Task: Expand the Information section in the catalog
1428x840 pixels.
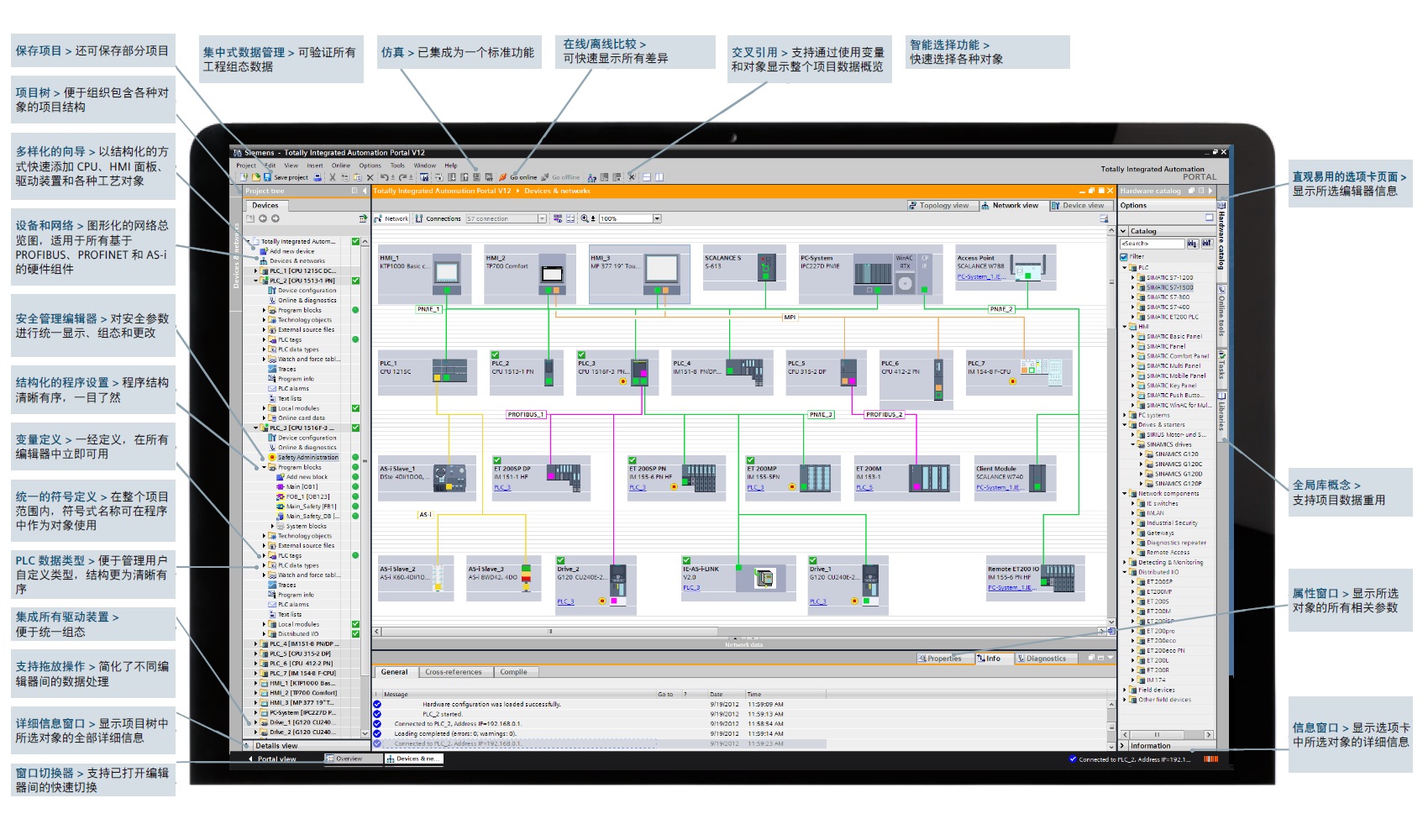Action: coord(1123,746)
